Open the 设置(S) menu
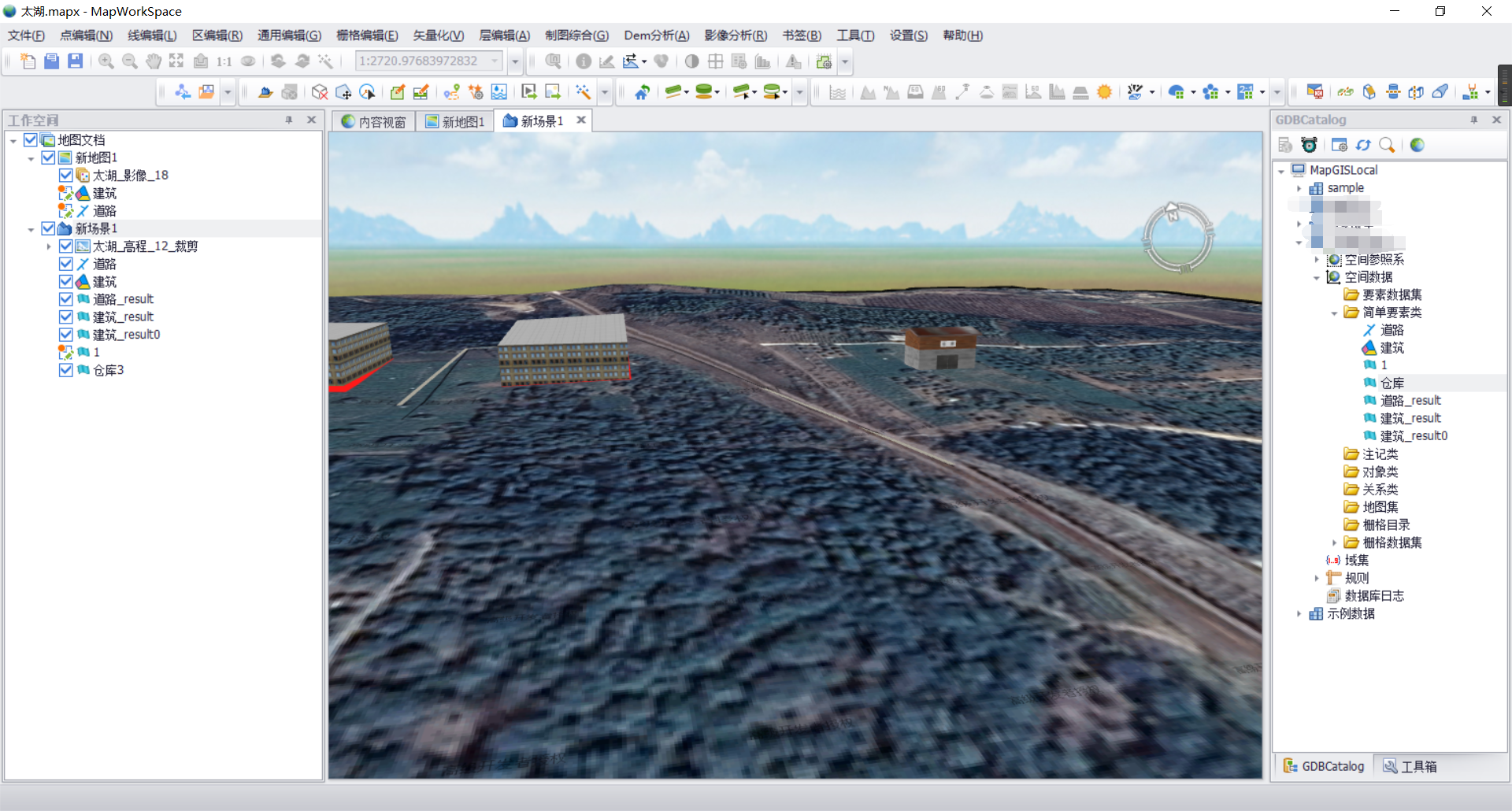 pos(908,35)
